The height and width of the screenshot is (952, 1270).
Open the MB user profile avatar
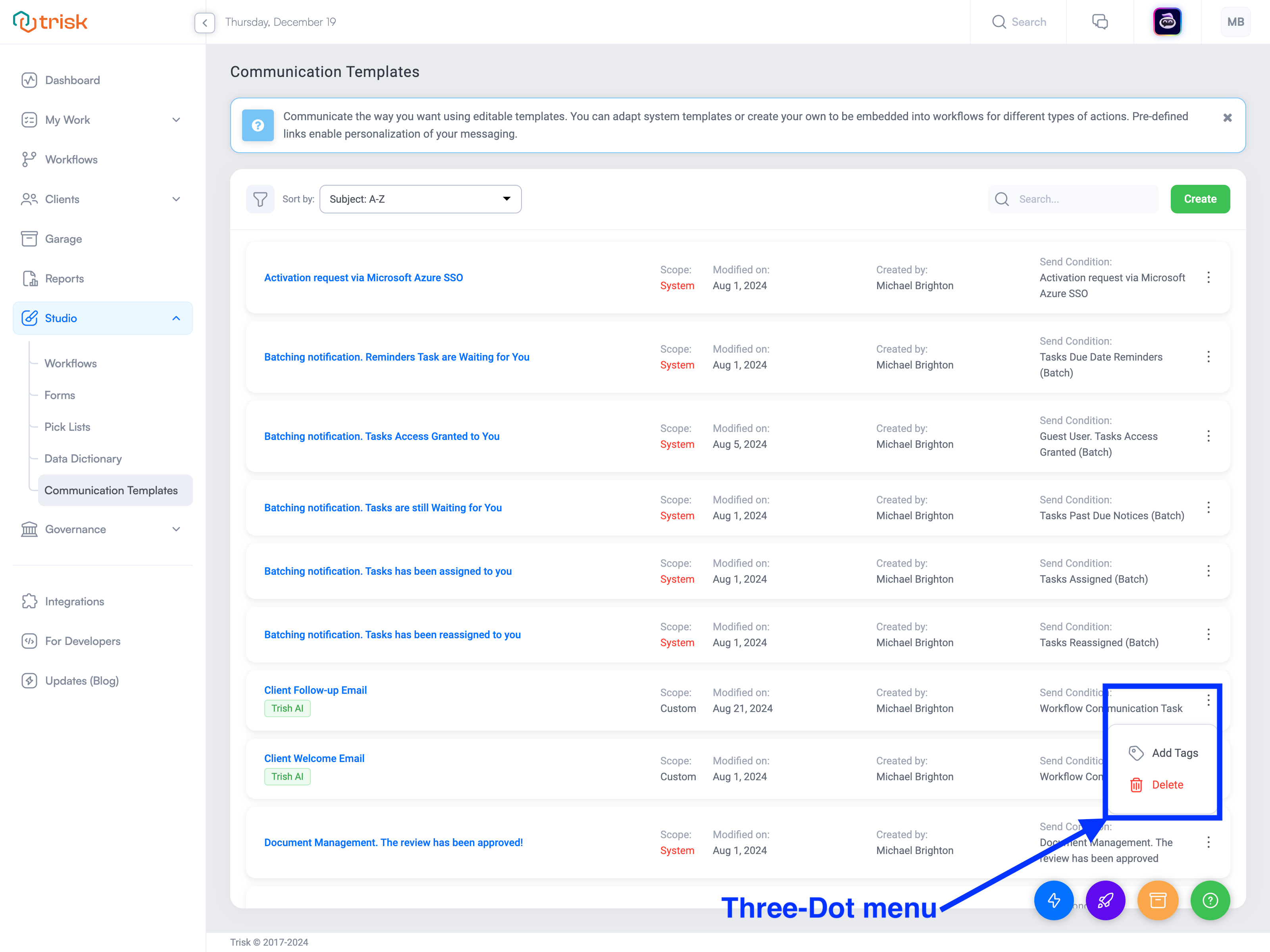[x=1235, y=22]
